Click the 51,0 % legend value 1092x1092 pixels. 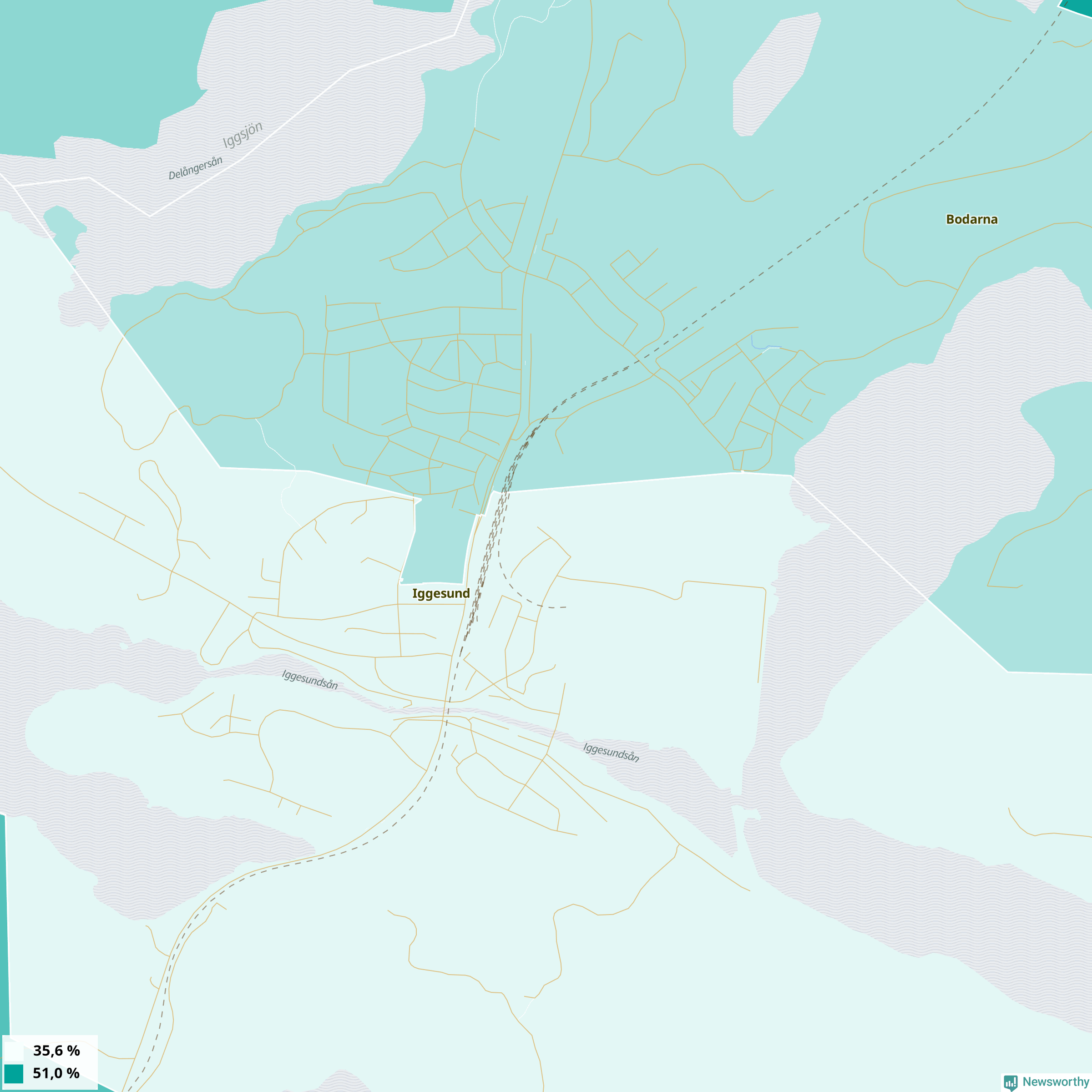coord(56,1073)
